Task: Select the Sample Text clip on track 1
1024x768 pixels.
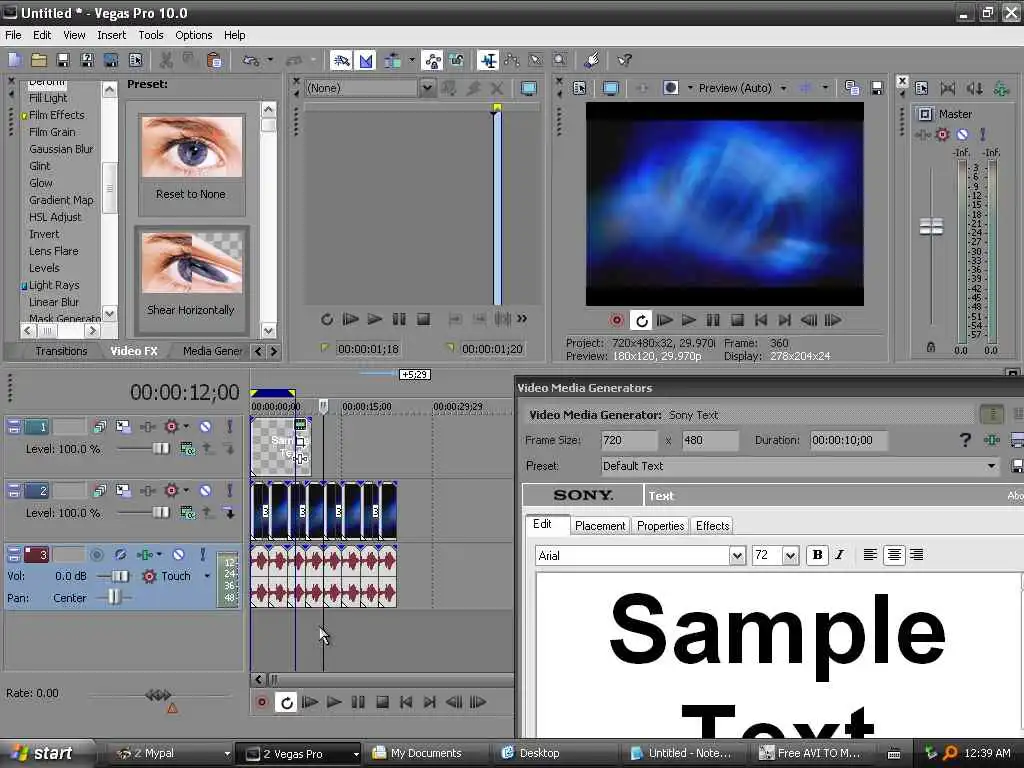Action: [x=281, y=447]
